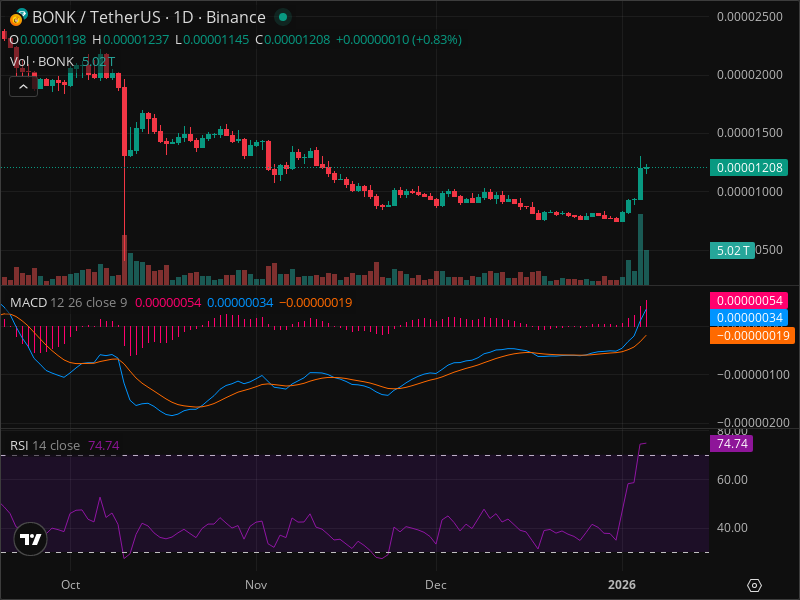Click the green market status dot
This screenshot has width=800, height=600.
click(283, 17)
